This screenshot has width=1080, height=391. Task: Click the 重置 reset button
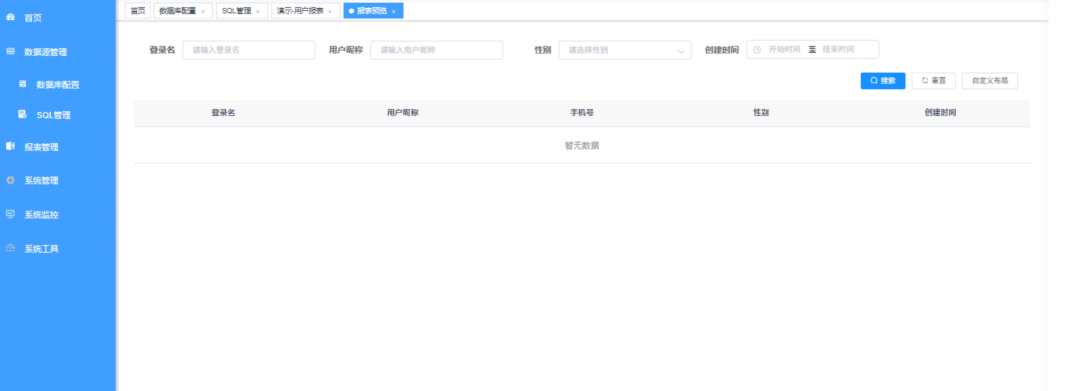[x=933, y=81]
